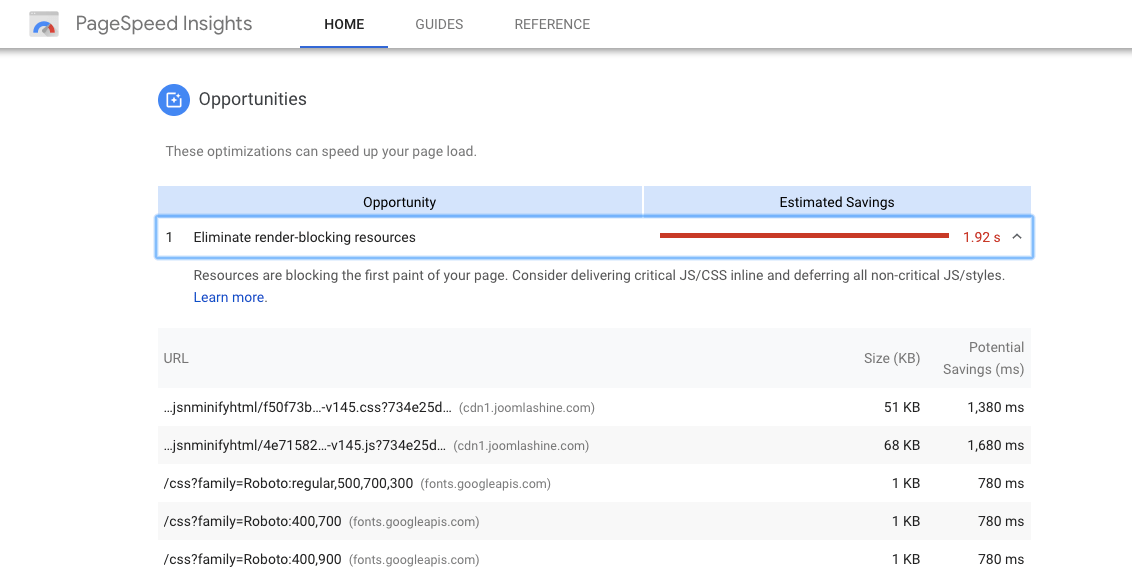Image resolution: width=1132 pixels, height=587 pixels.
Task: Click the 1.92 s savings value
Action: pyautogui.click(x=981, y=238)
